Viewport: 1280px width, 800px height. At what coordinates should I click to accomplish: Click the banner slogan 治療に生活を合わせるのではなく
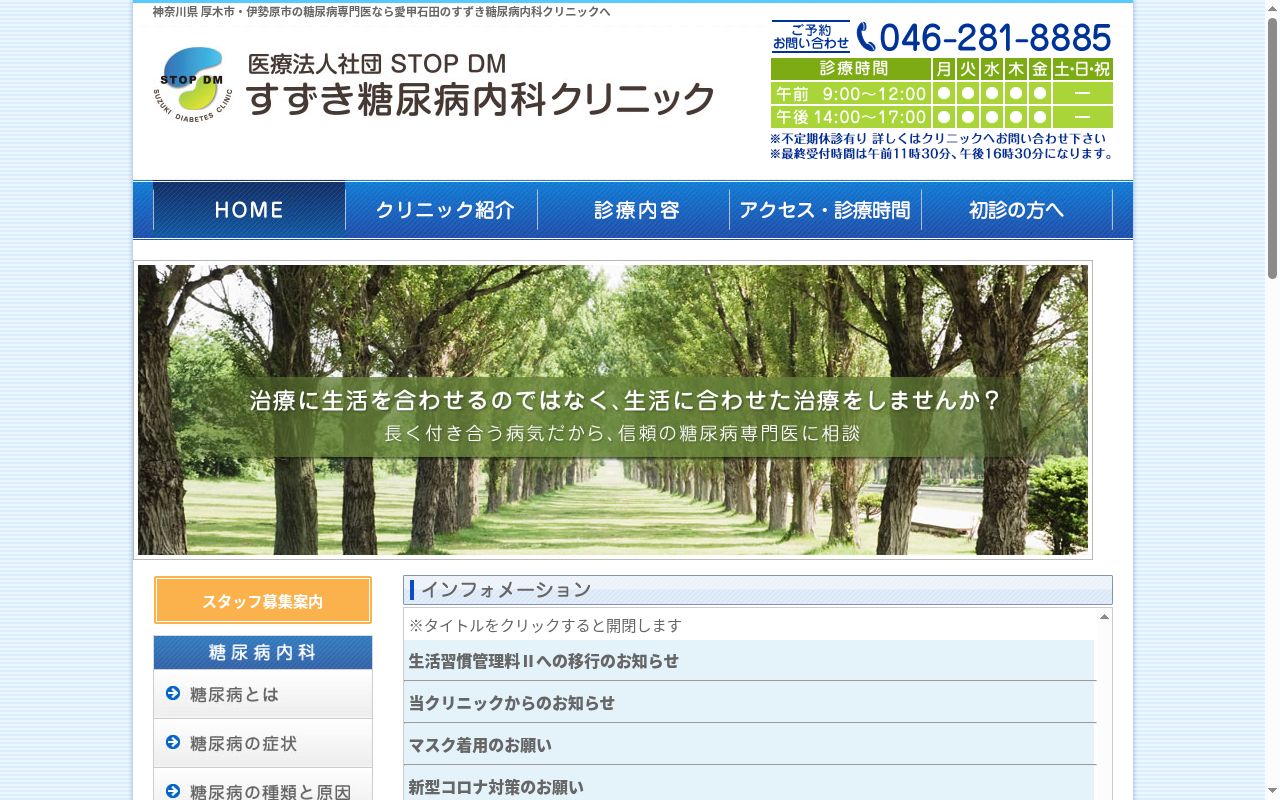pyautogui.click(x=625, y=401)
